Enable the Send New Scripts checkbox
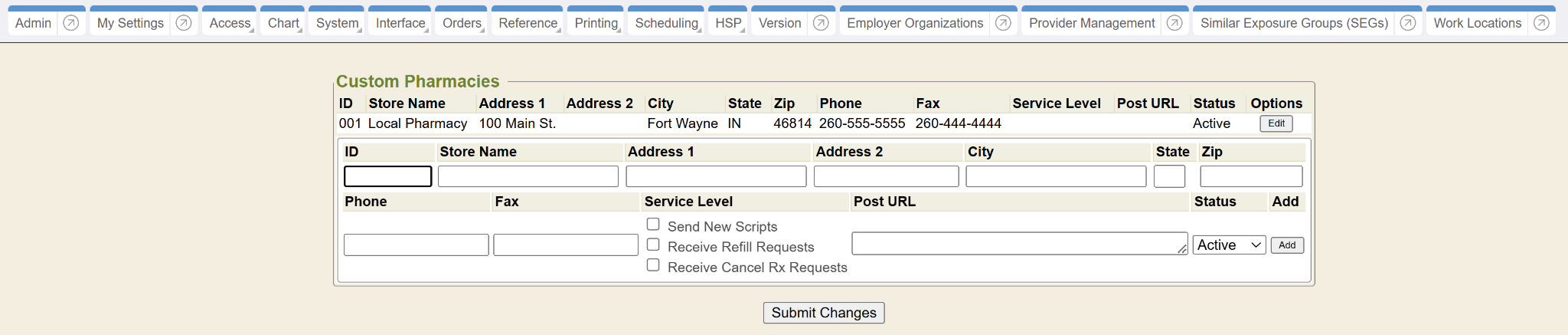 [653, 225]
